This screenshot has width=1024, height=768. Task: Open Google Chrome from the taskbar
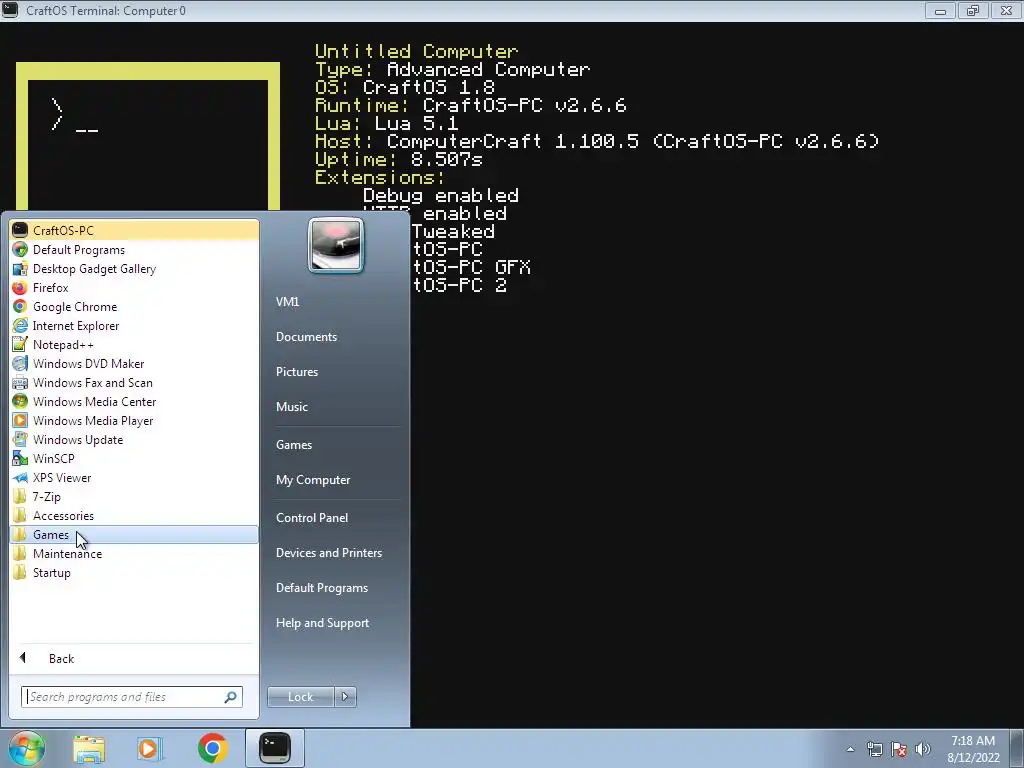(212, 748)
